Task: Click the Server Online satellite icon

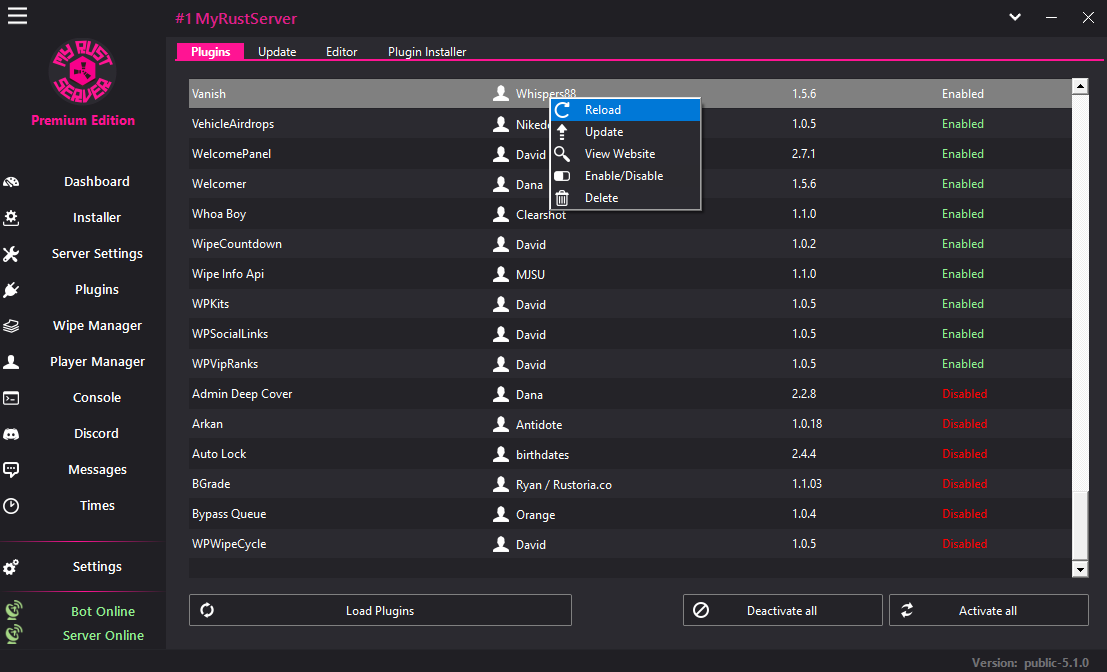Action: [x=13, y=634]
